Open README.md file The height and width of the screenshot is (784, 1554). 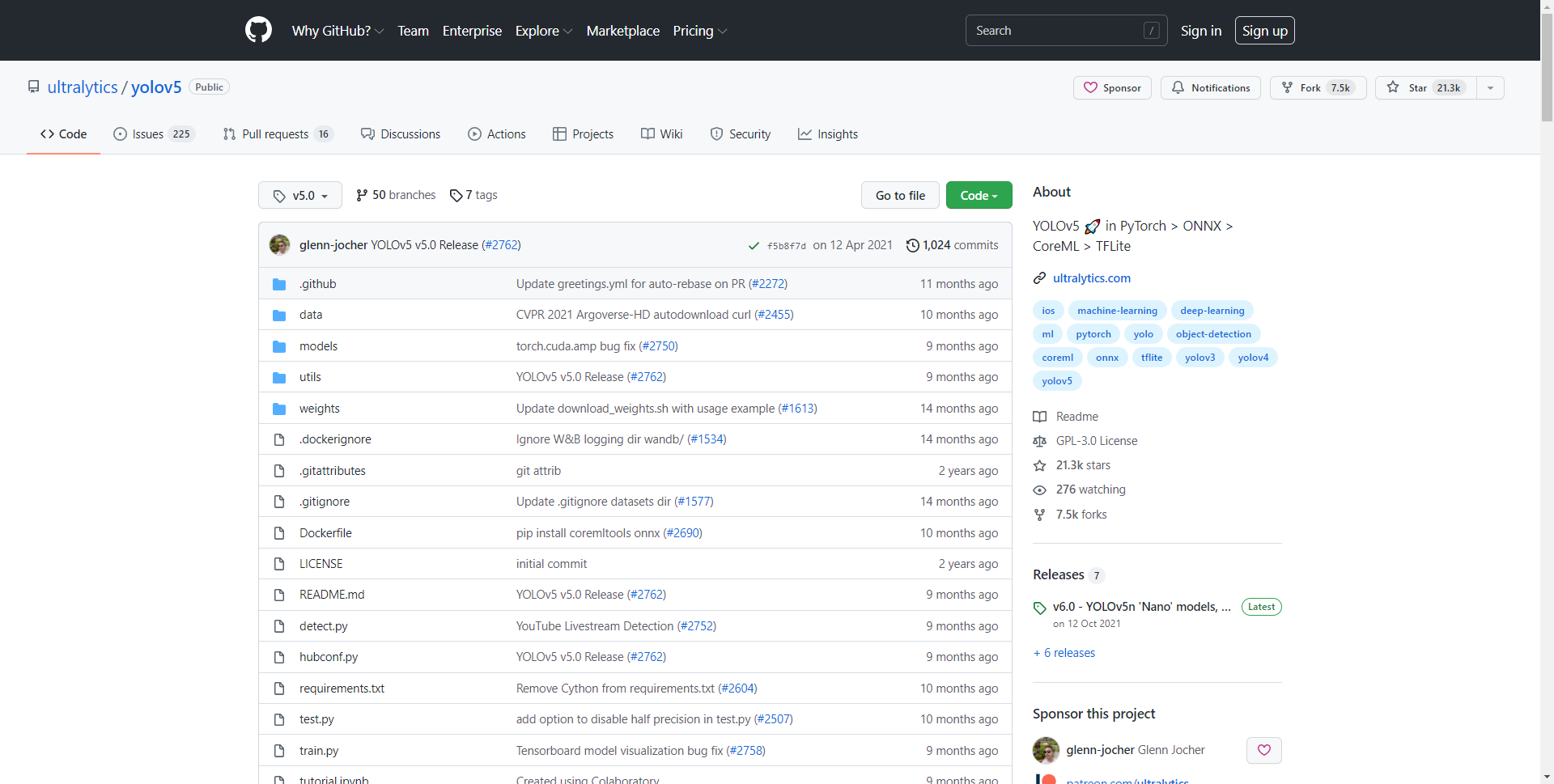(x=332, y=595)
